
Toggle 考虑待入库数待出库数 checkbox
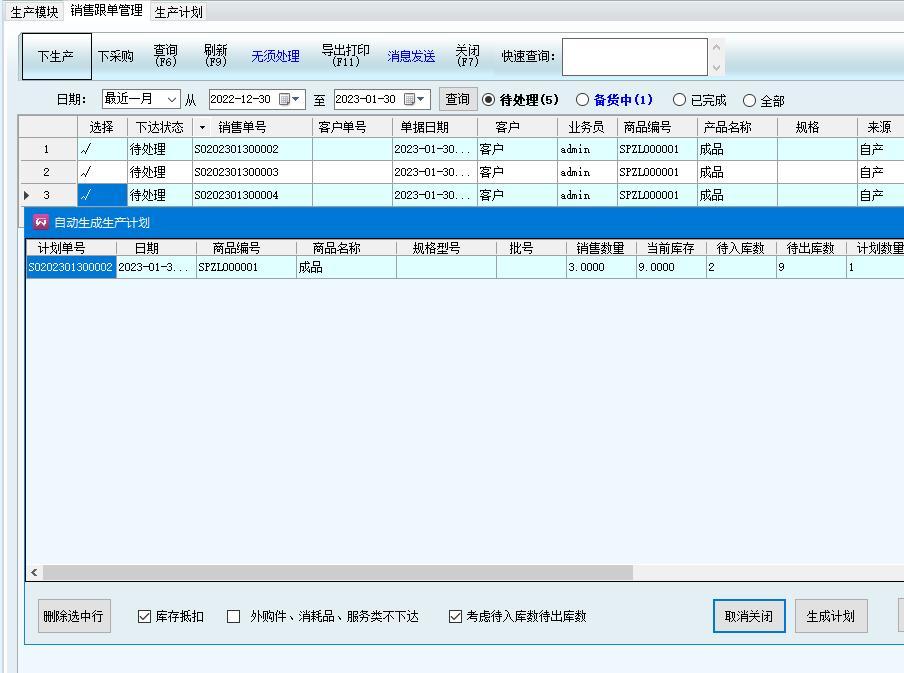point(456,617)
